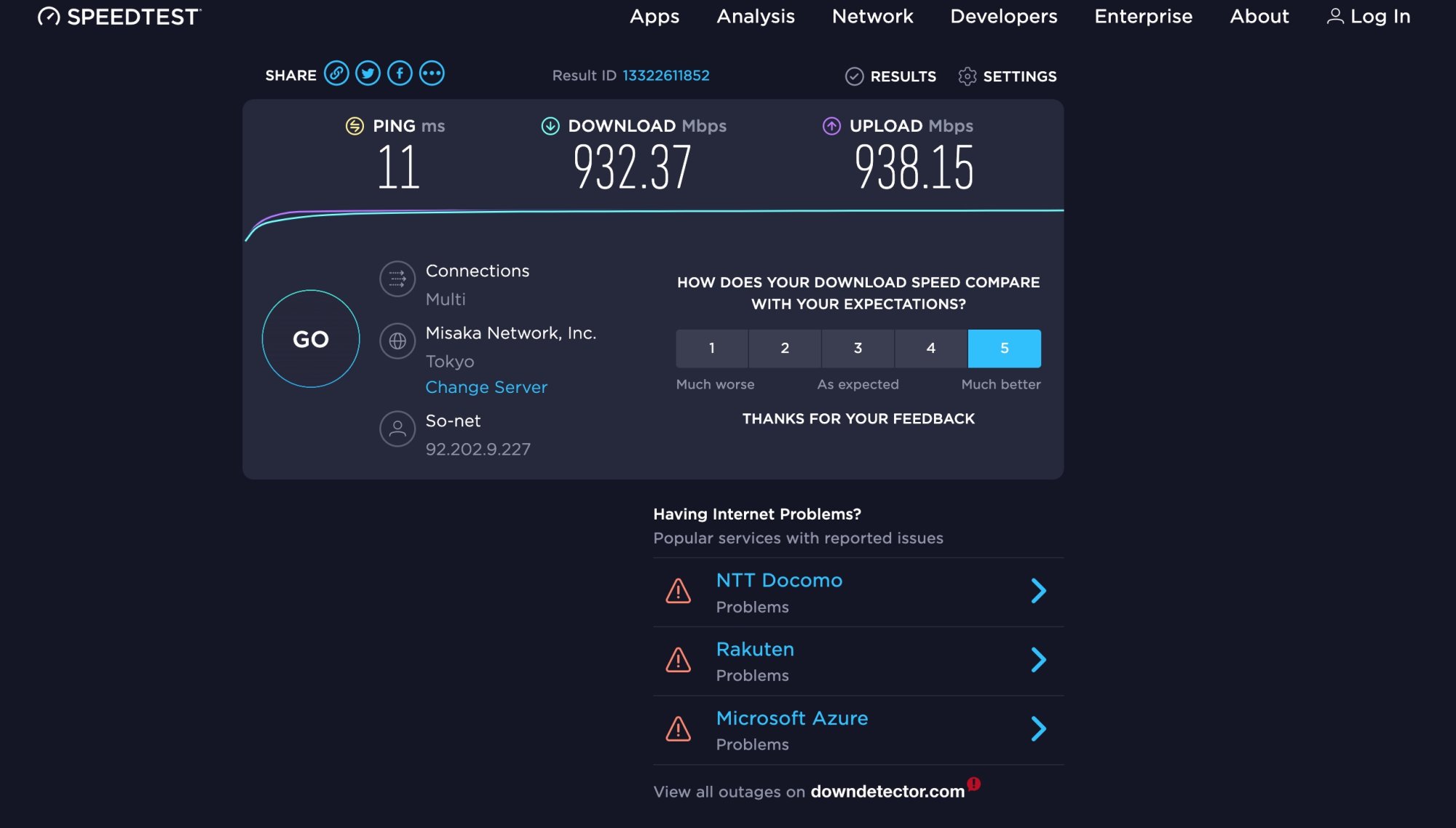Share result on Twitter icon
Viewport: 1456px width, 828px height.
tap(368, 73)
